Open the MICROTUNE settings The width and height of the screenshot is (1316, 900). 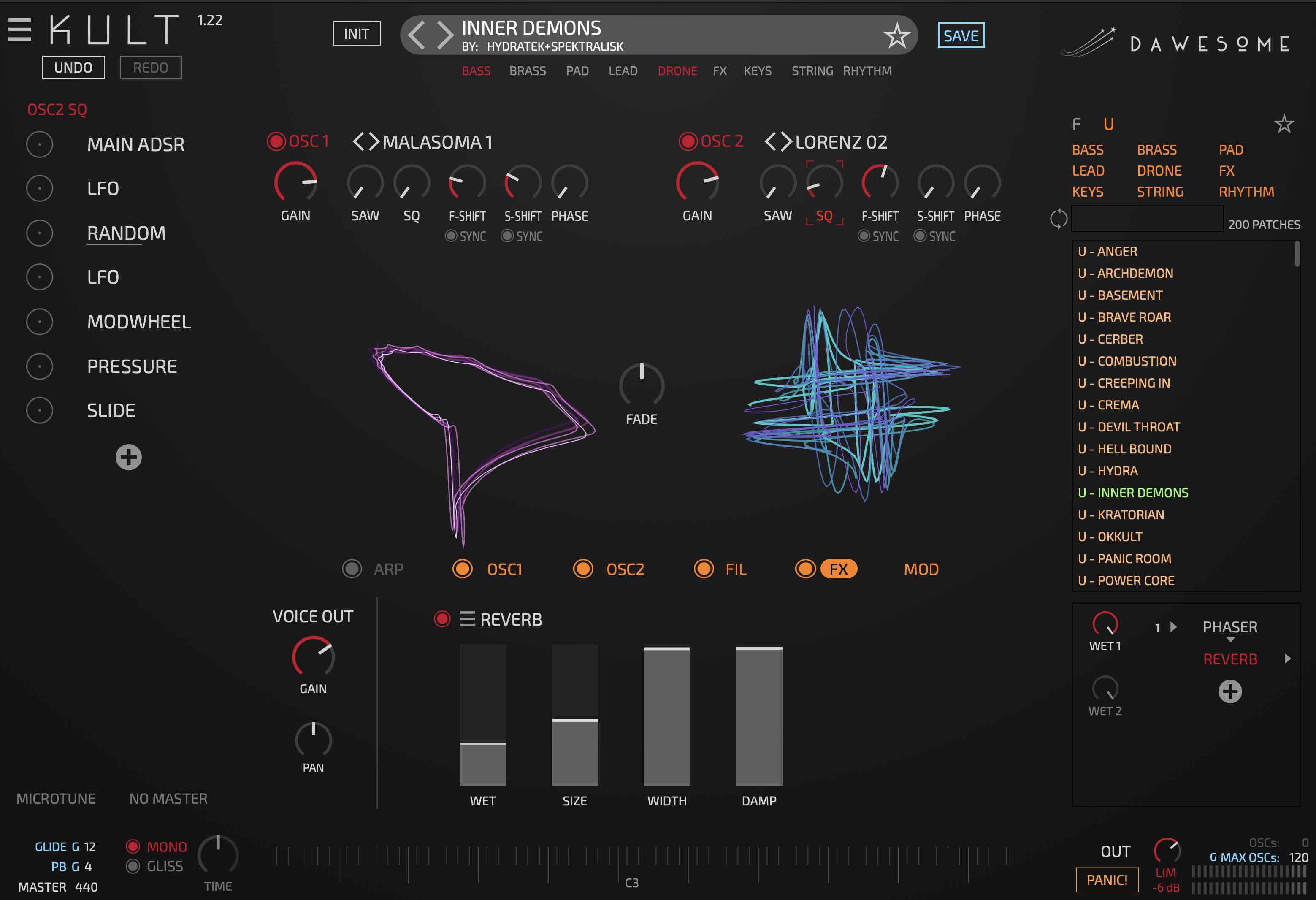pos(56,799)
